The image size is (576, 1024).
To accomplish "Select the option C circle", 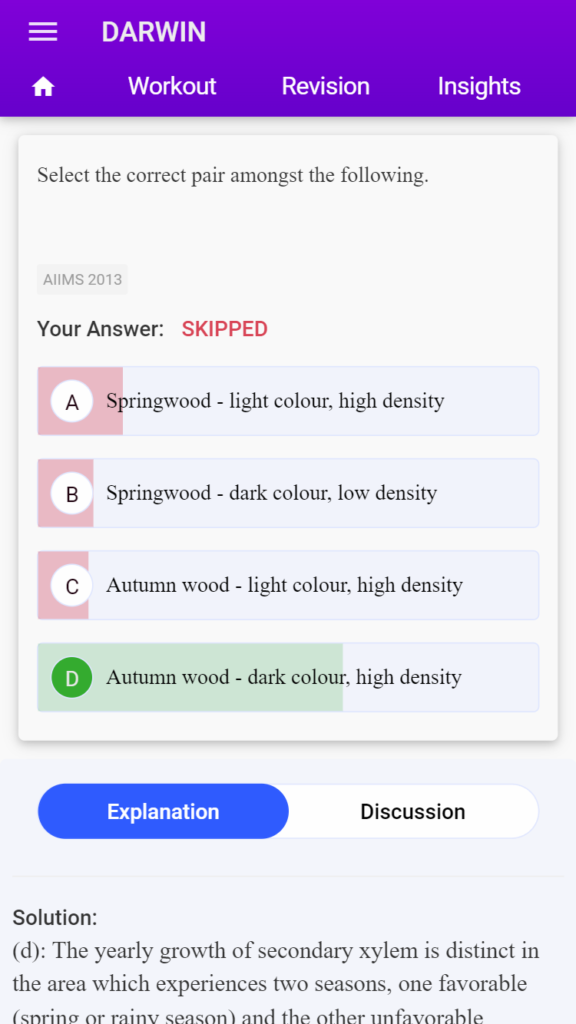I will click(72, 586).
